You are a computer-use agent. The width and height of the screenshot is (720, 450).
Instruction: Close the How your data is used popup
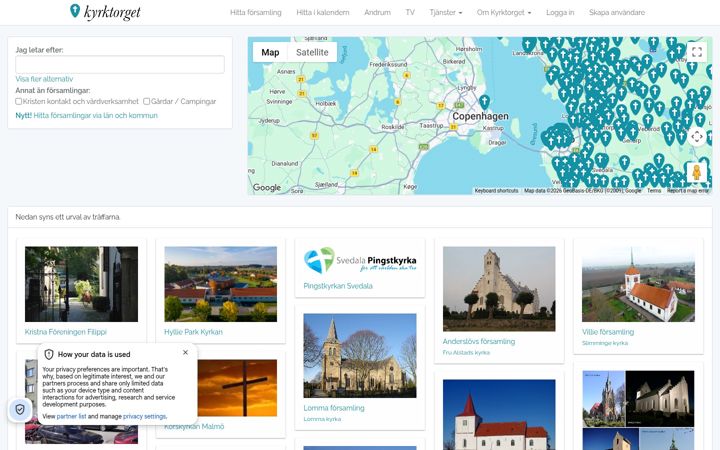pyautogui.click(x=186, y=352)
